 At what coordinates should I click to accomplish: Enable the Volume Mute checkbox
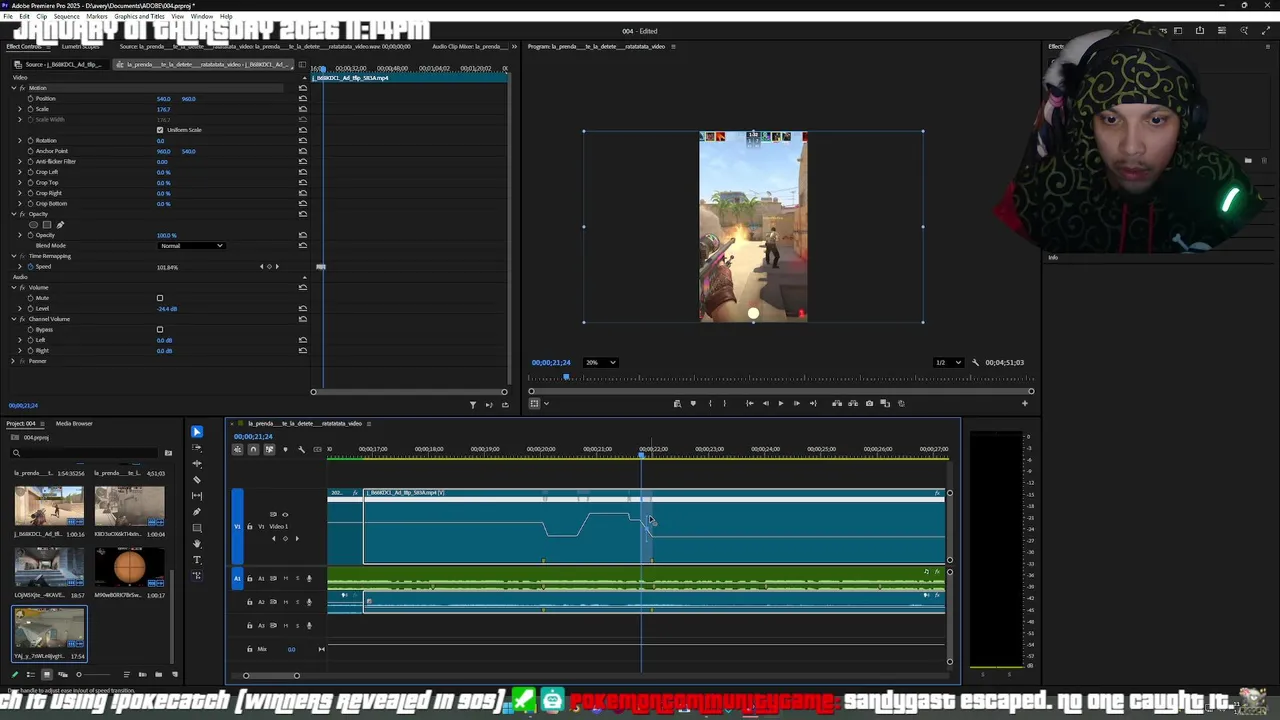pyautogui.click(x=160, y=298)
